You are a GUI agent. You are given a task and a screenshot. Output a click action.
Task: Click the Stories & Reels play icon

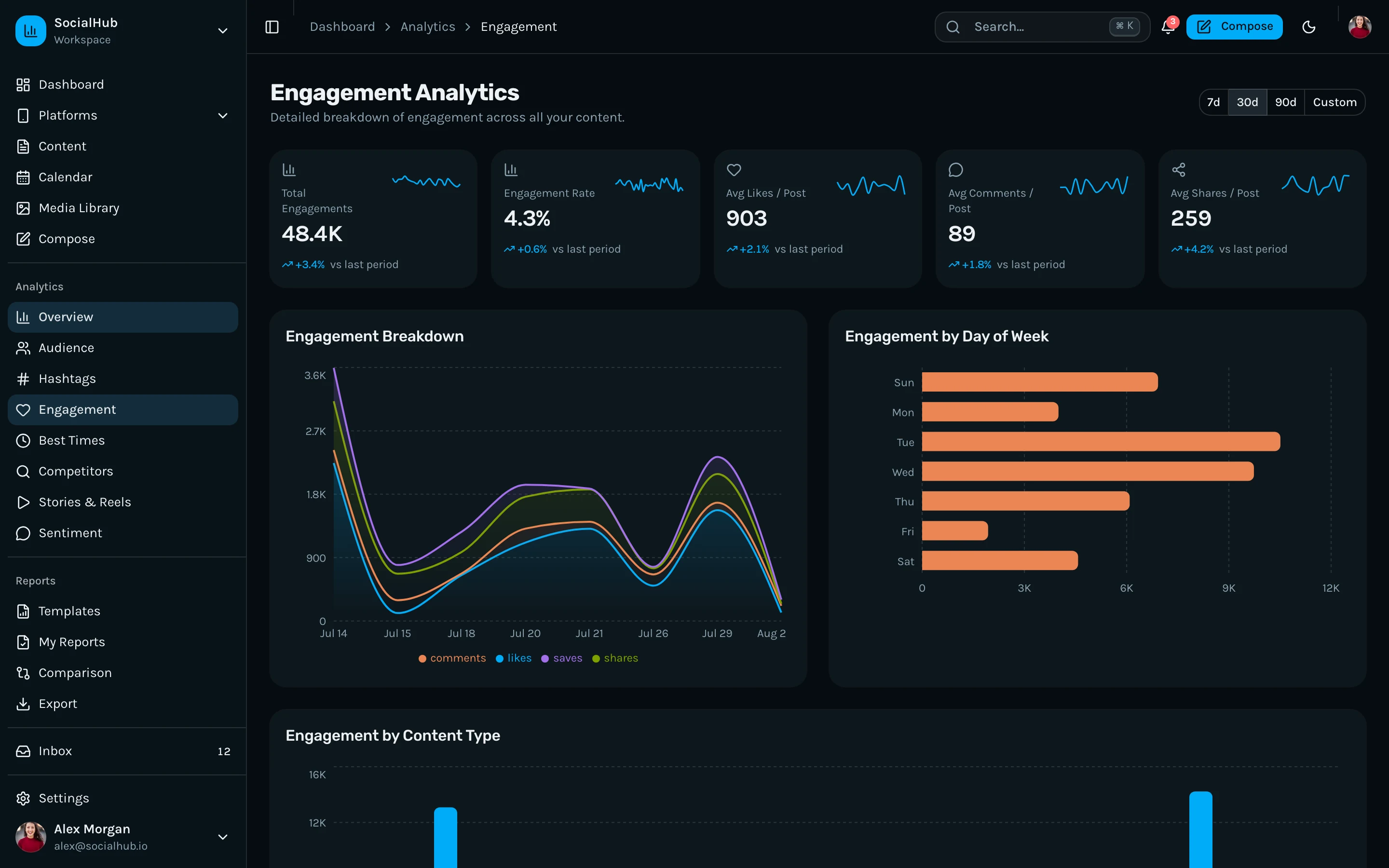coord(23,502)
